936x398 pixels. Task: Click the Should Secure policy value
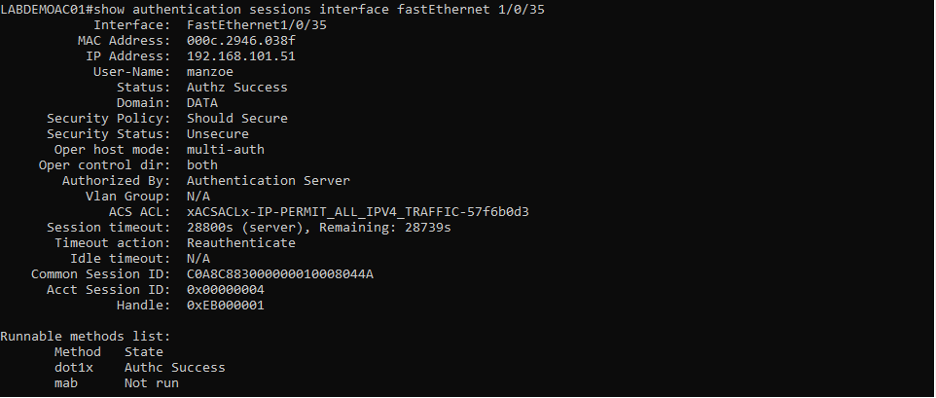click(237, 118)
